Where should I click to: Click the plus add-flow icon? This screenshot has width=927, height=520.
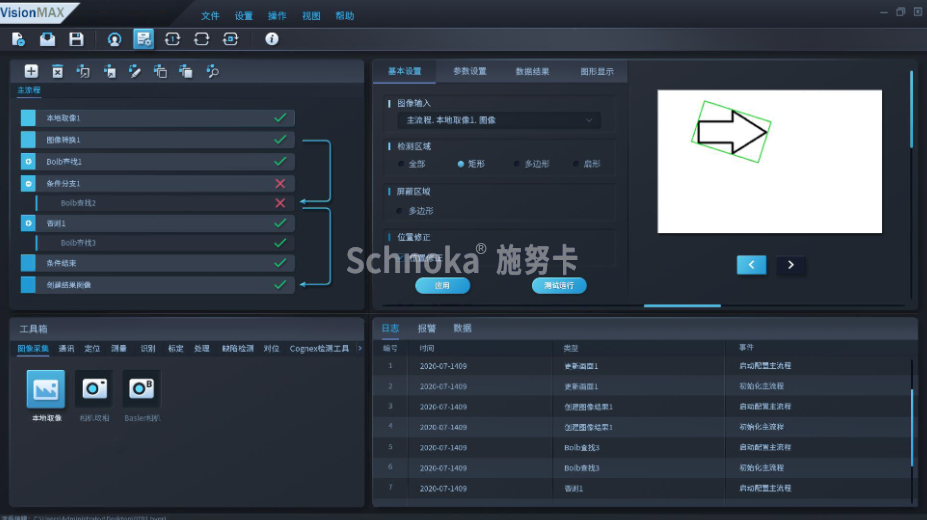[31, 72]
